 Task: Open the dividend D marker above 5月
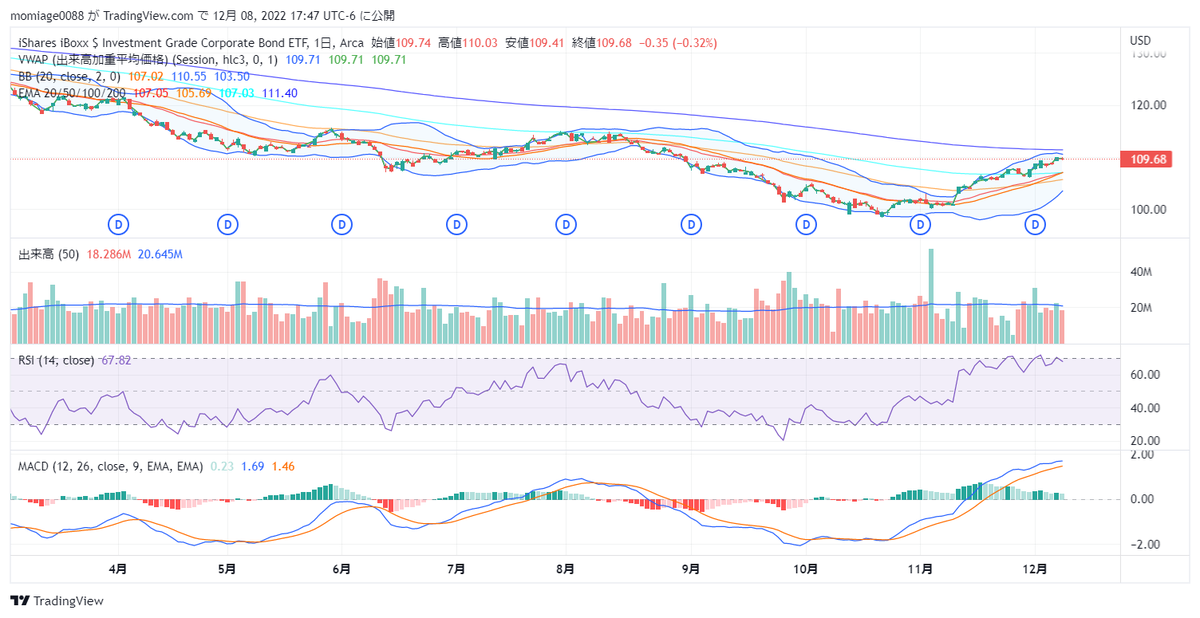(228, 225)
